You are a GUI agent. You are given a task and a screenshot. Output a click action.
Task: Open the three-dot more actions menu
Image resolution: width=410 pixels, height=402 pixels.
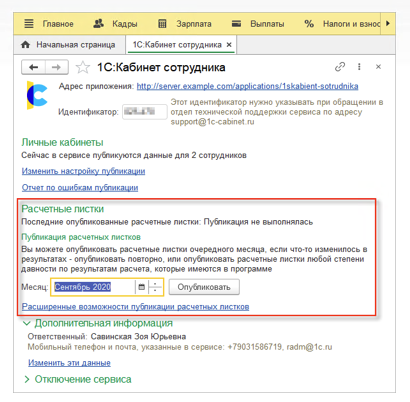point(359,67)
